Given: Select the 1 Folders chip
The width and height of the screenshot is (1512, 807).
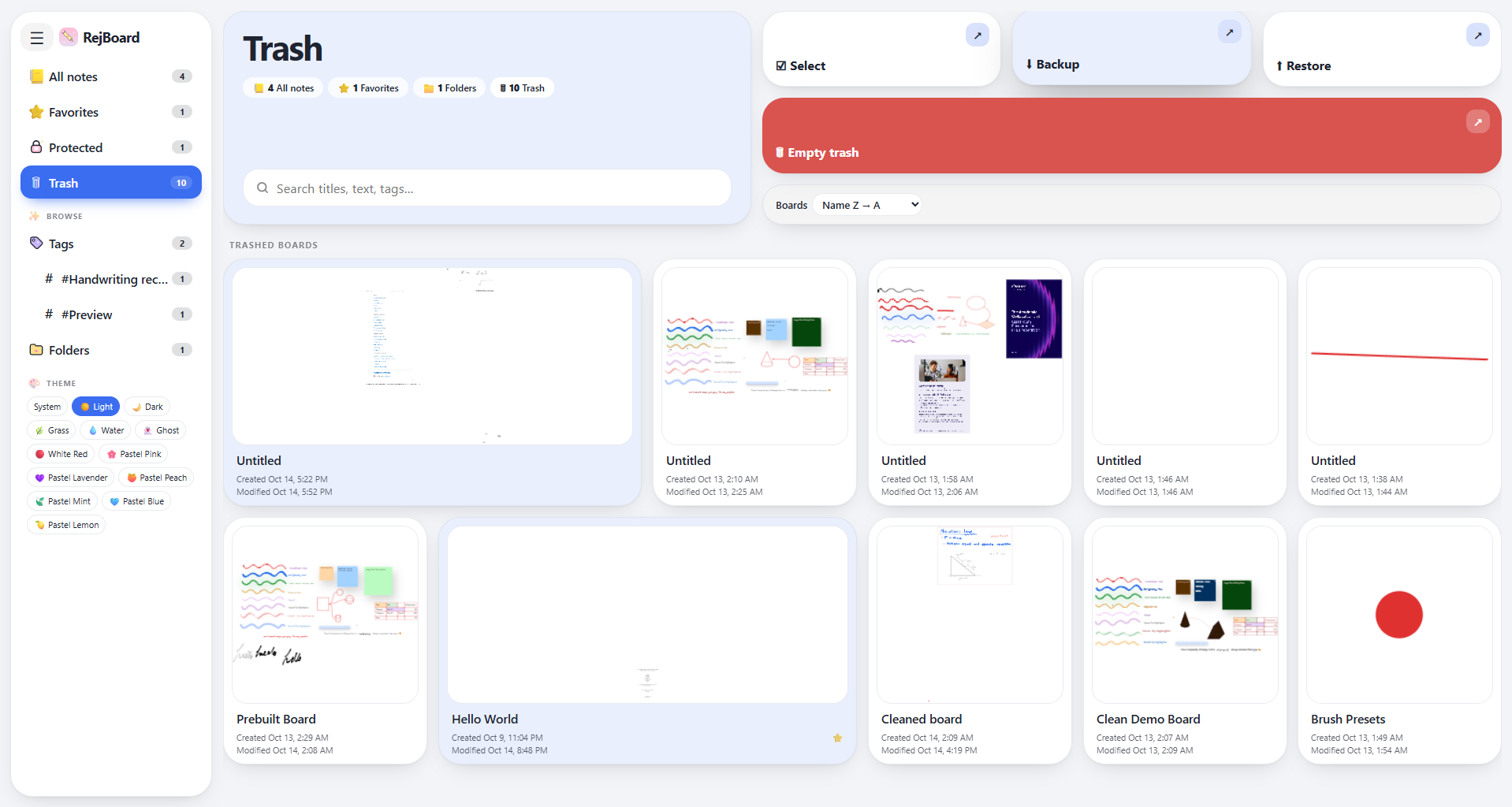Looking at the screenshot, I should click(x=450, y=88).
